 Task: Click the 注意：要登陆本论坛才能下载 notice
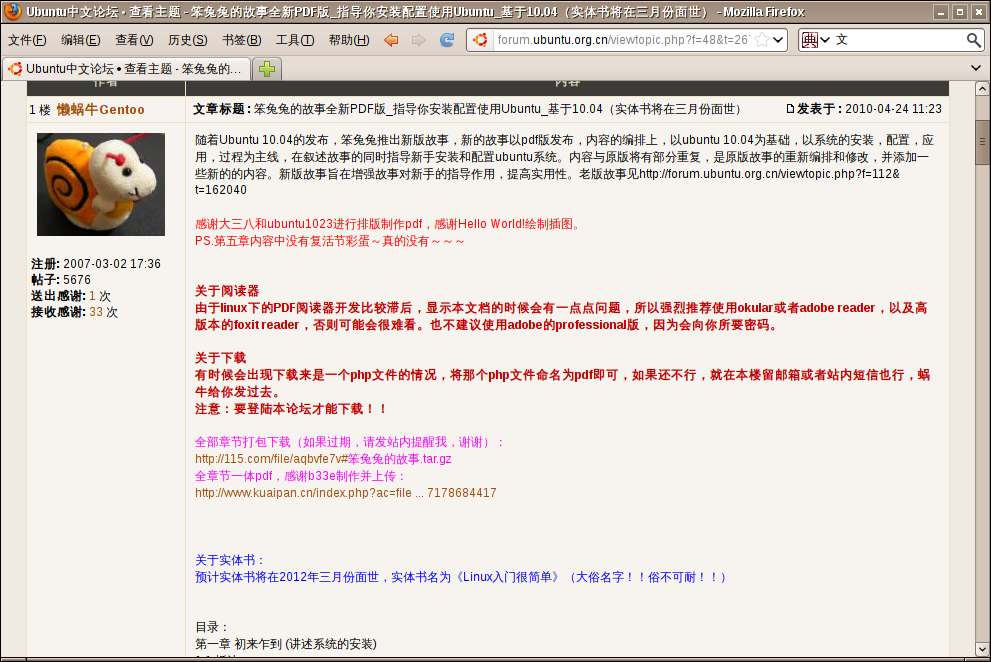point(291,409)
